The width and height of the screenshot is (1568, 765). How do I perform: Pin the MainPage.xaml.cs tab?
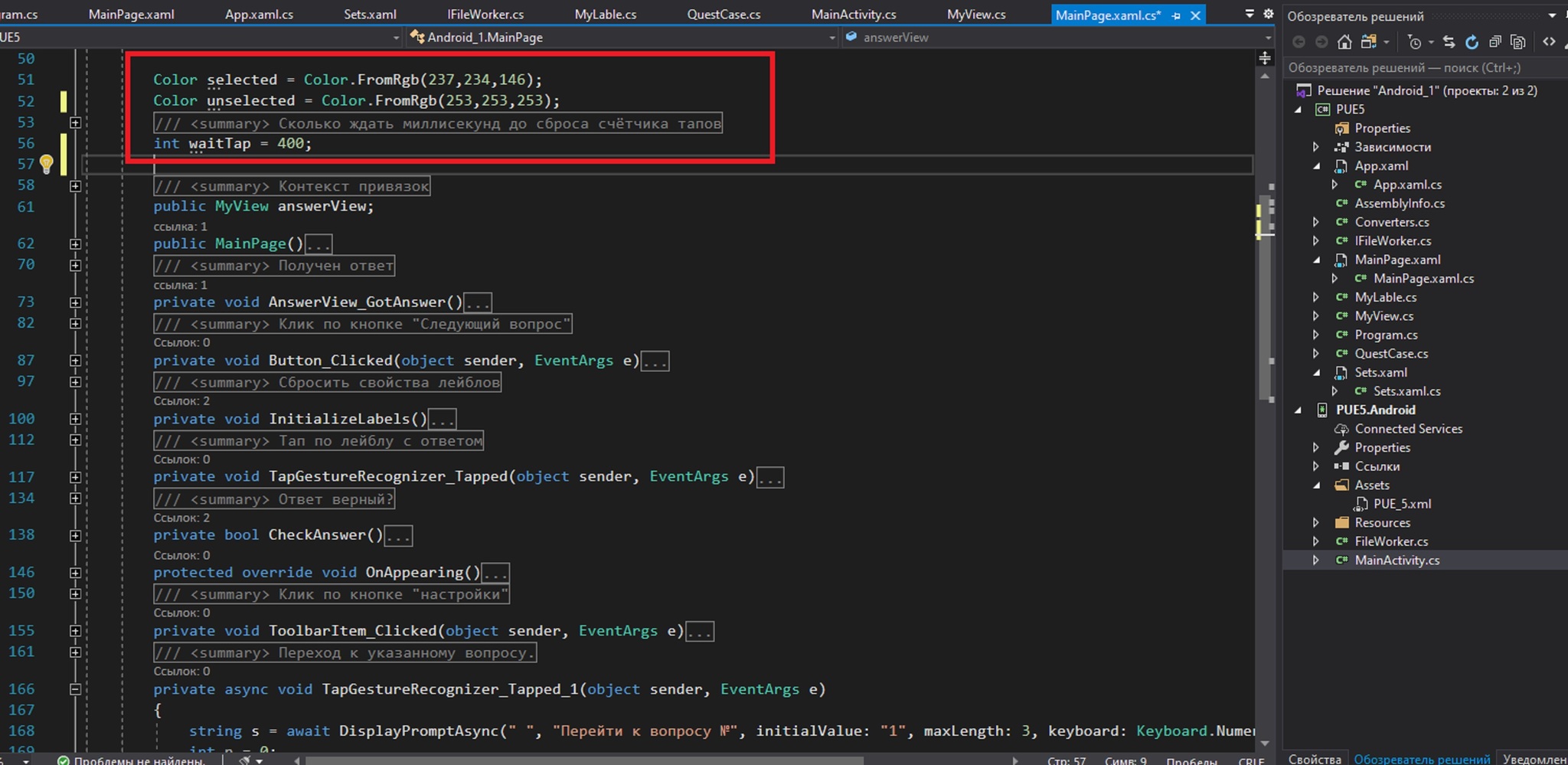tap(1176, 15)
